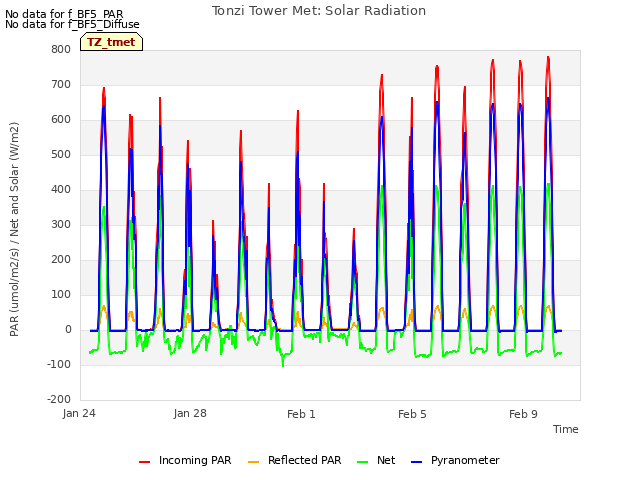Click the 'No data for f_BF5_Diffuse' message
This screenshot has height=480, width=640.
click(x=72, y=24)
